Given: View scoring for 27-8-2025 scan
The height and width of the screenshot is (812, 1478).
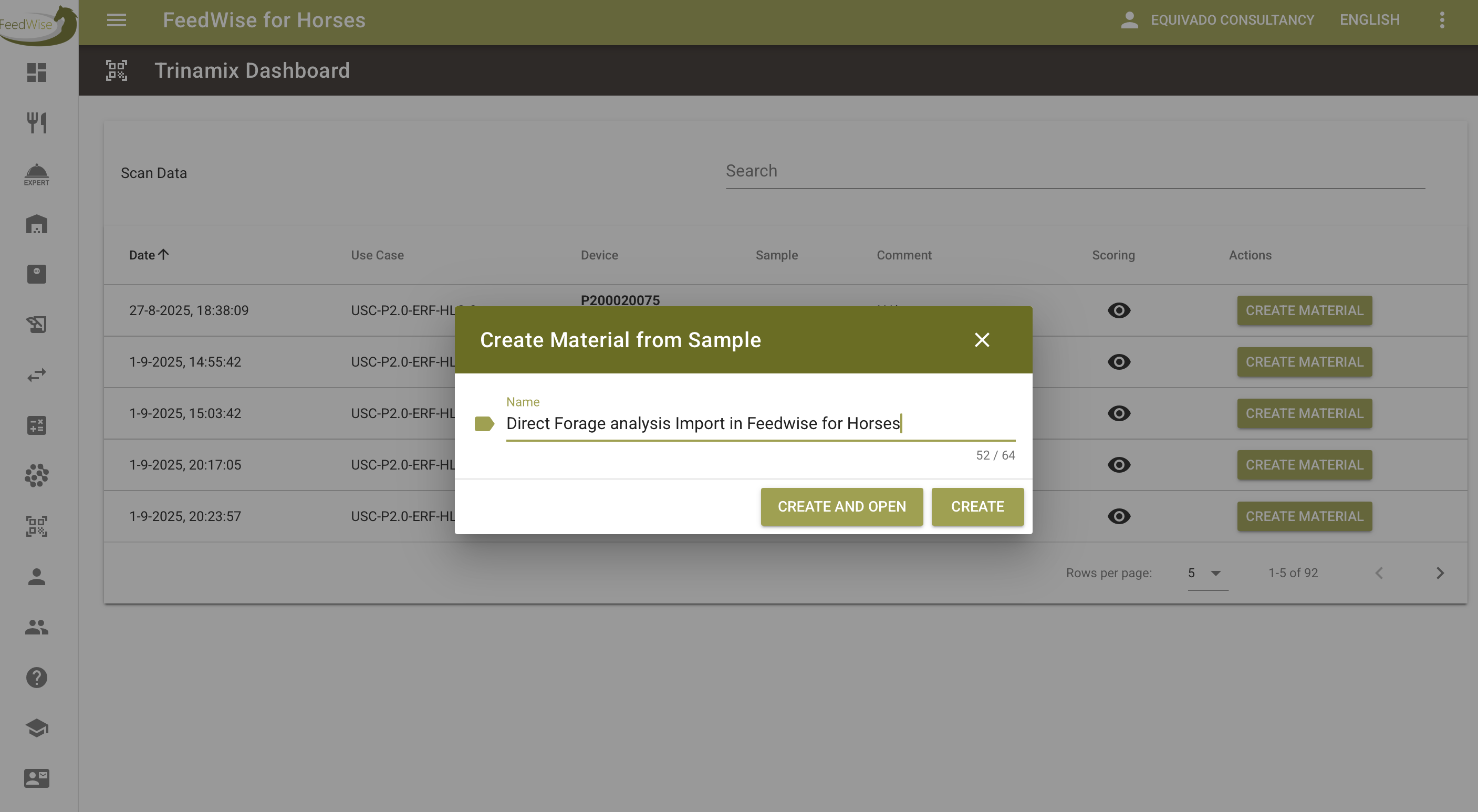Looking at the screenshot, I should tap(1118, 310).
